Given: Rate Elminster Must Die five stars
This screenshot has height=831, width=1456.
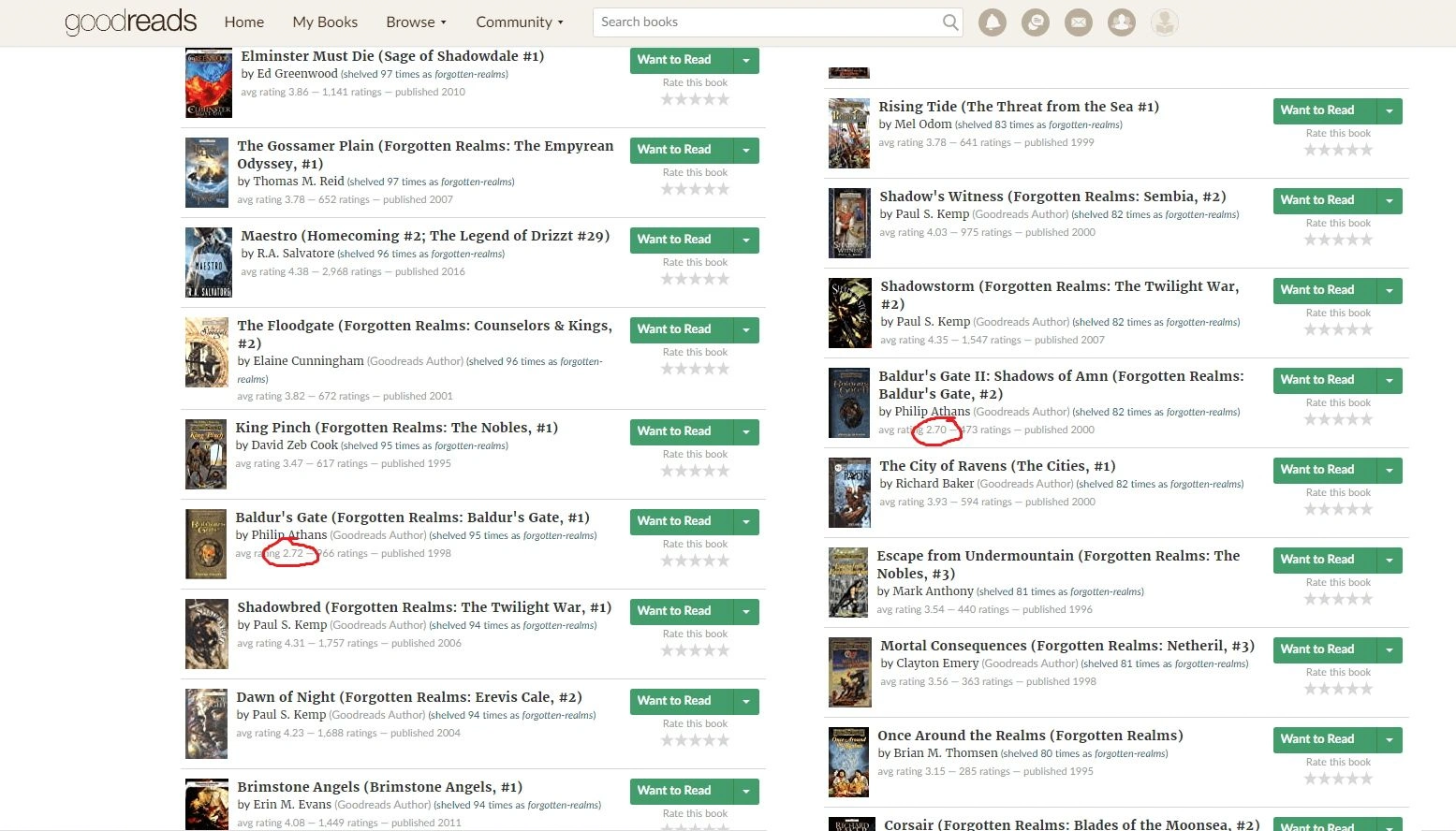Looking at the screenshot, I should tap(723, 99).
